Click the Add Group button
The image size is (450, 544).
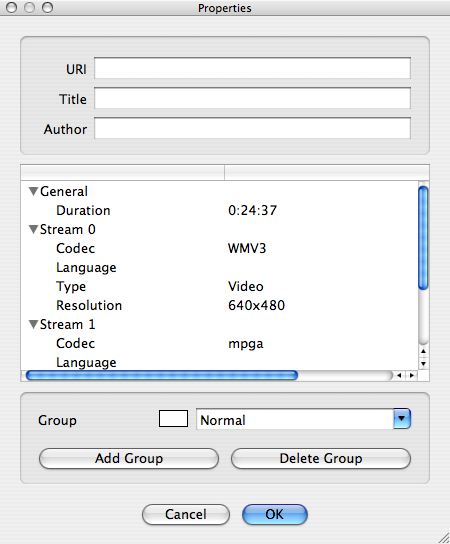[x=129, y=459]
